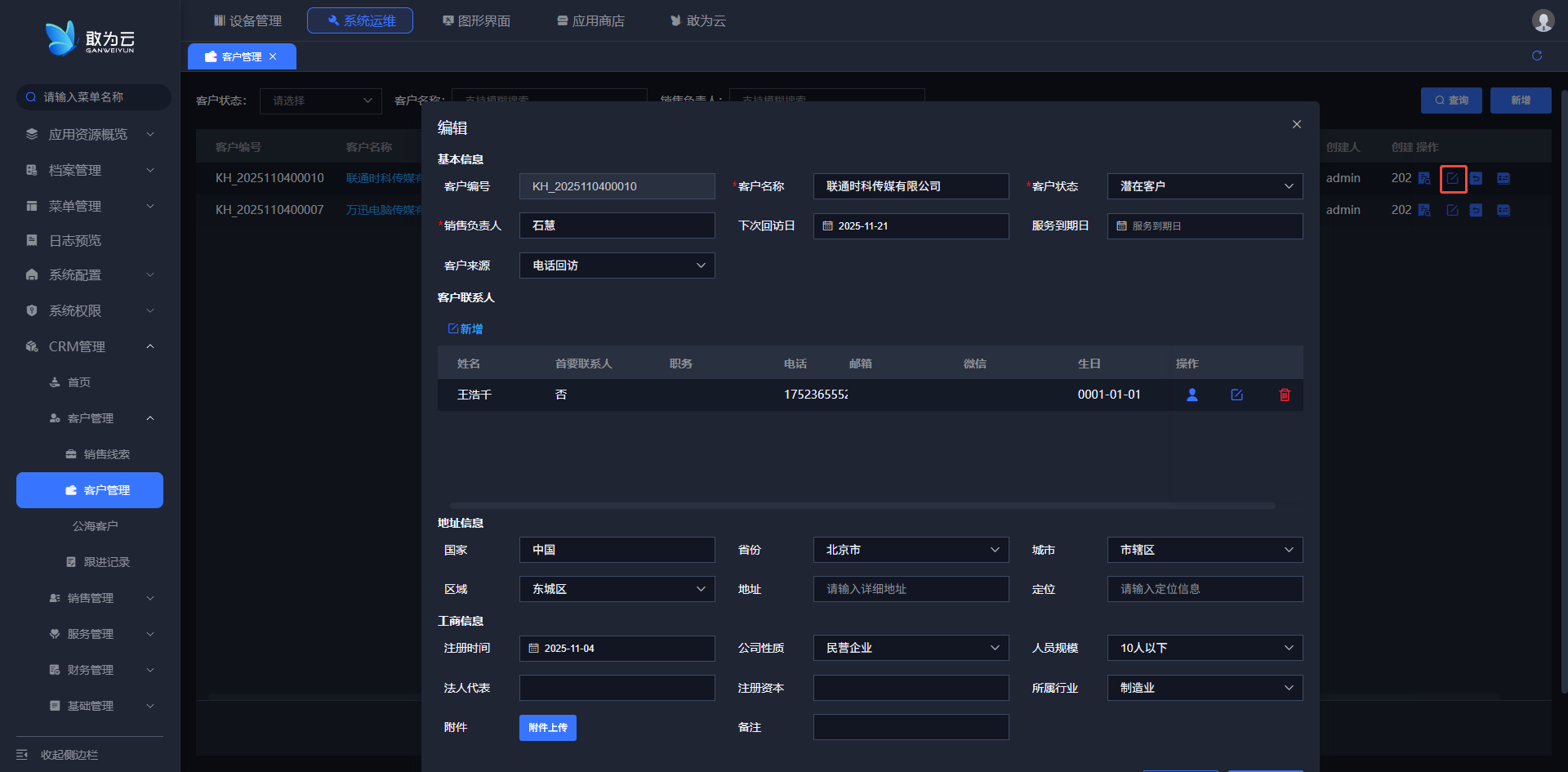Click the refresh icon at the top right

click(x=1536, y=56)
